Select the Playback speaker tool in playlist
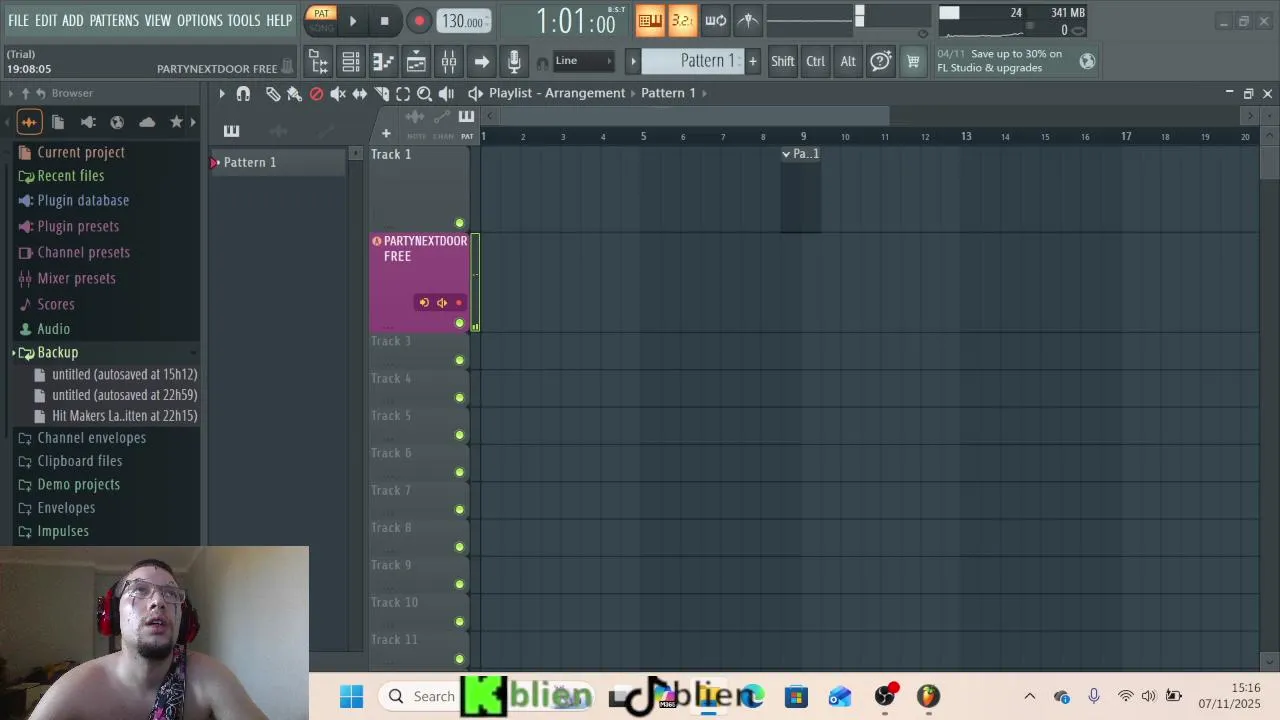This screenshot has width=1280, height=720. [x=446, y=93]
